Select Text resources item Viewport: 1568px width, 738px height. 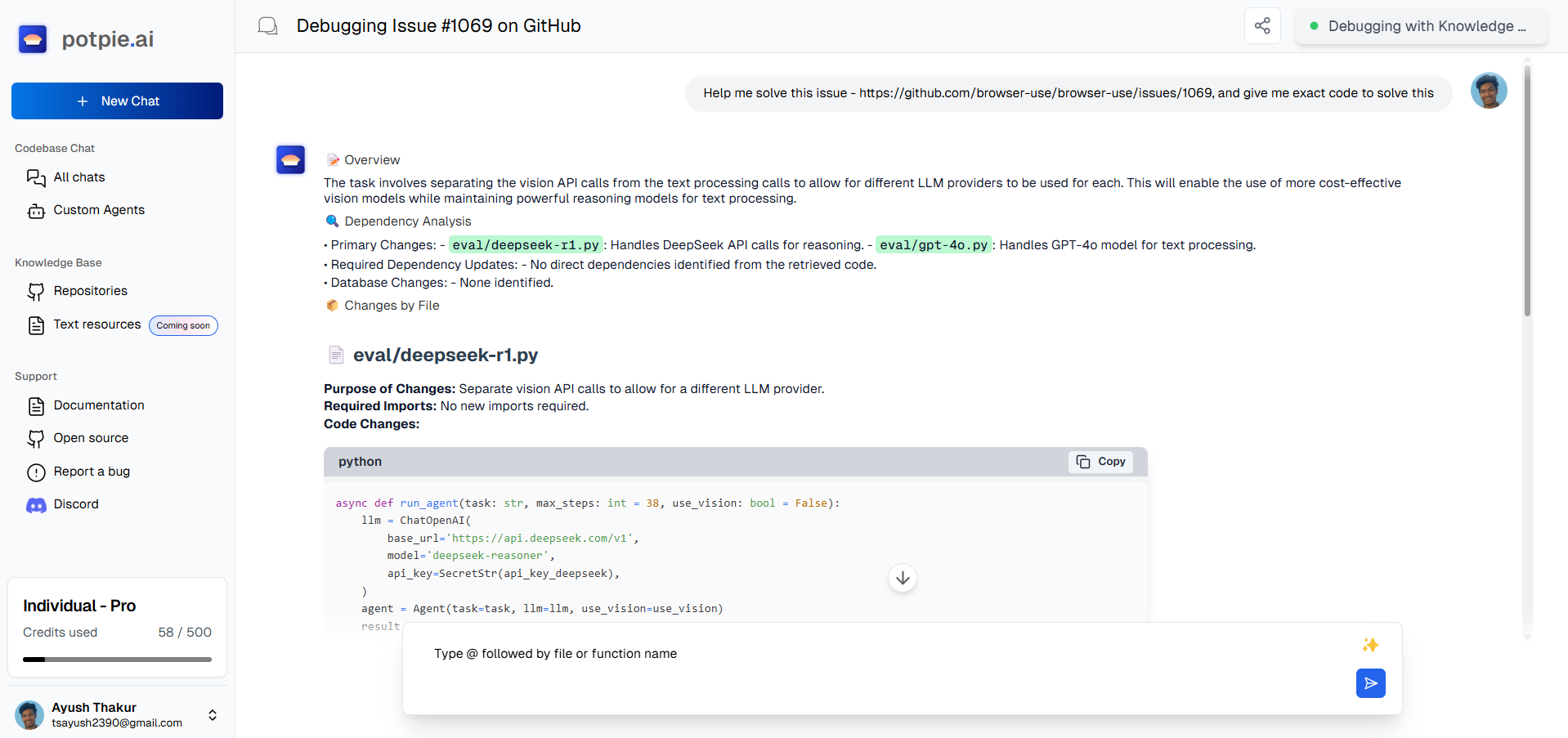(97, 324)
